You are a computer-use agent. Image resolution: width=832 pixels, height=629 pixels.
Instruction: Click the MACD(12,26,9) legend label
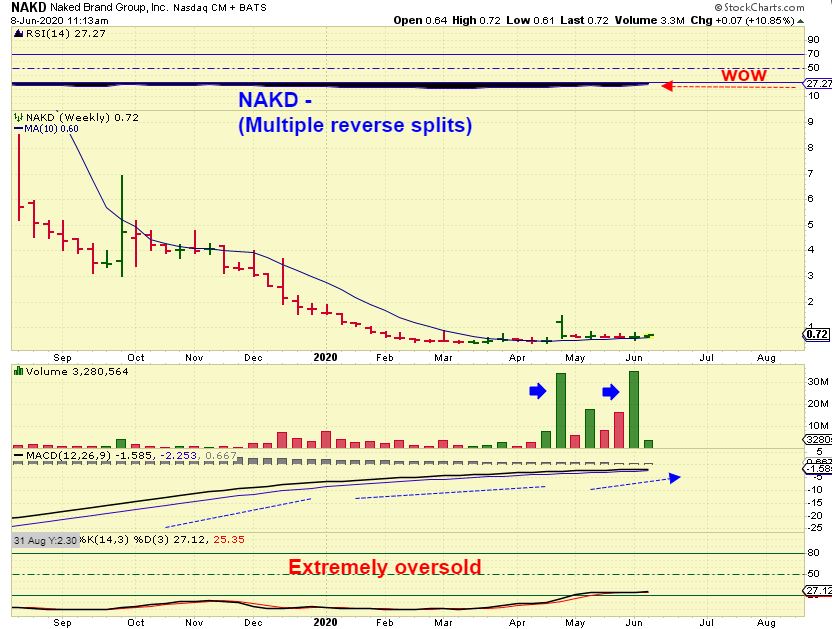68,455
